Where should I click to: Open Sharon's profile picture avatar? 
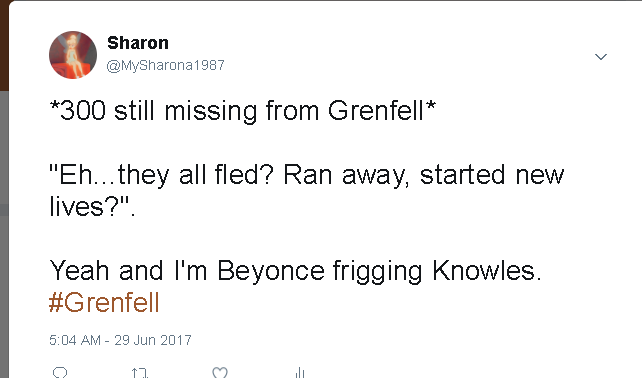[x=73, y=54]
